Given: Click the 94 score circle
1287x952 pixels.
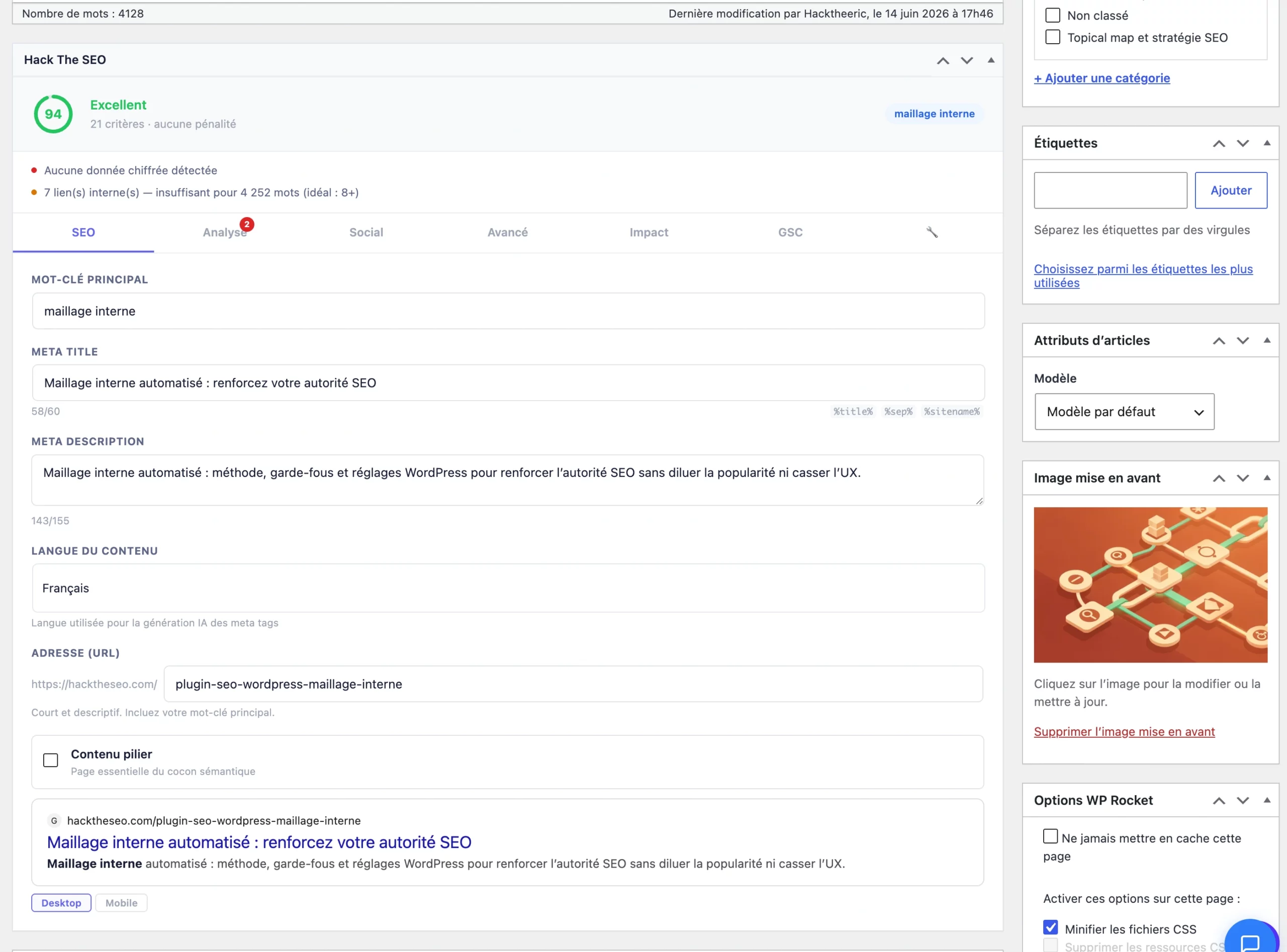Looking at the screenshot, I should [53, 114].
